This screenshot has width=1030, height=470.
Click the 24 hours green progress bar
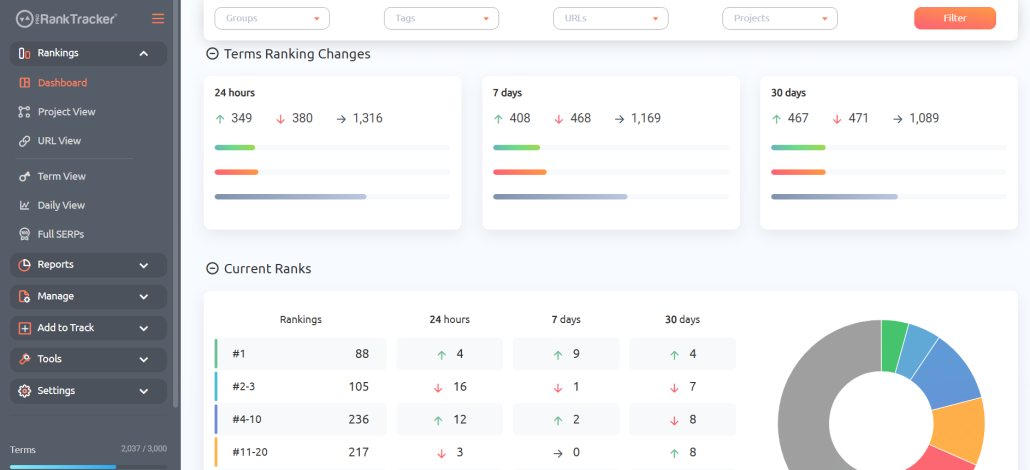pos(235,147)
